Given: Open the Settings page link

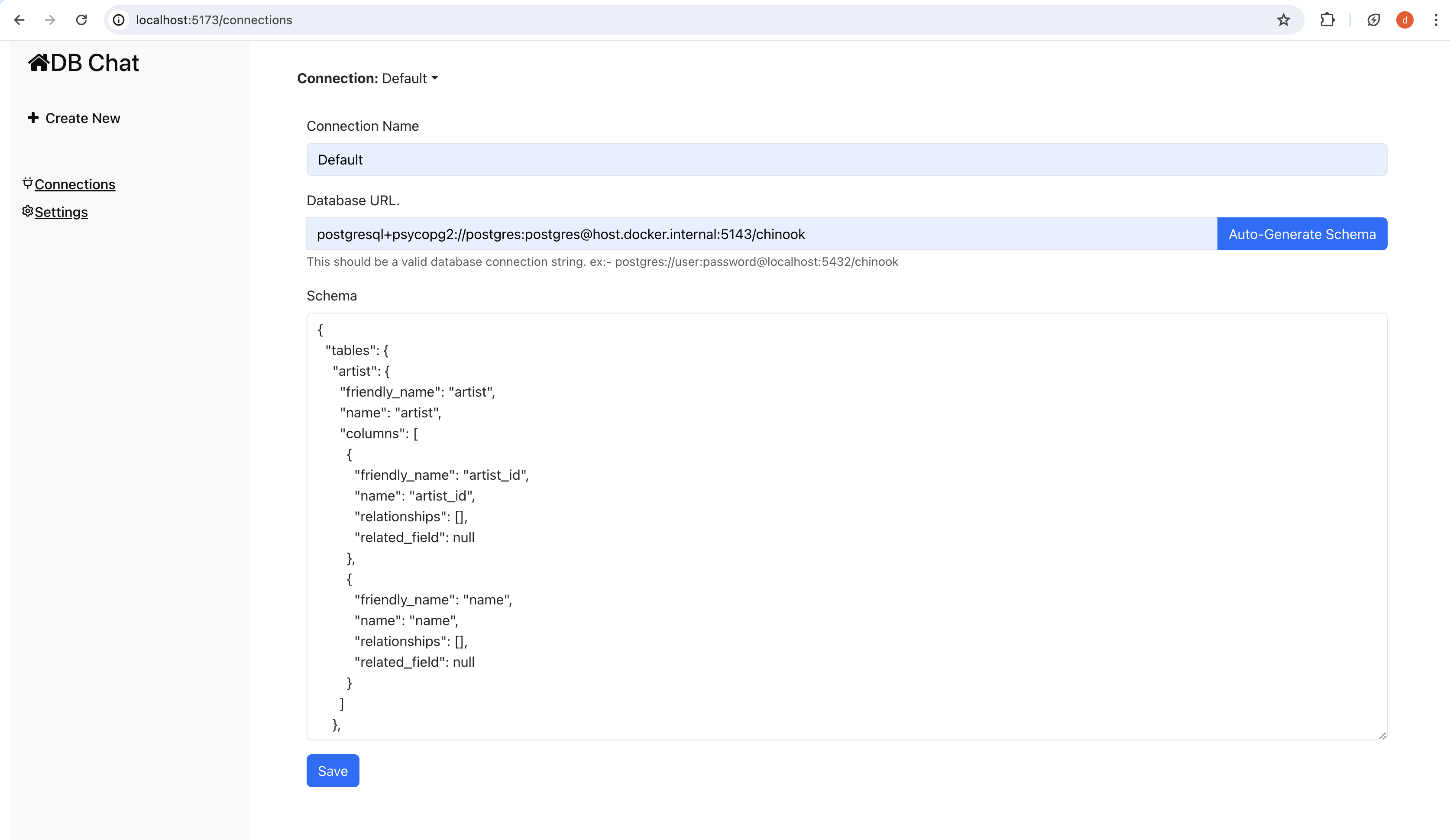Looking at the screenshot, I should [61, 212].
